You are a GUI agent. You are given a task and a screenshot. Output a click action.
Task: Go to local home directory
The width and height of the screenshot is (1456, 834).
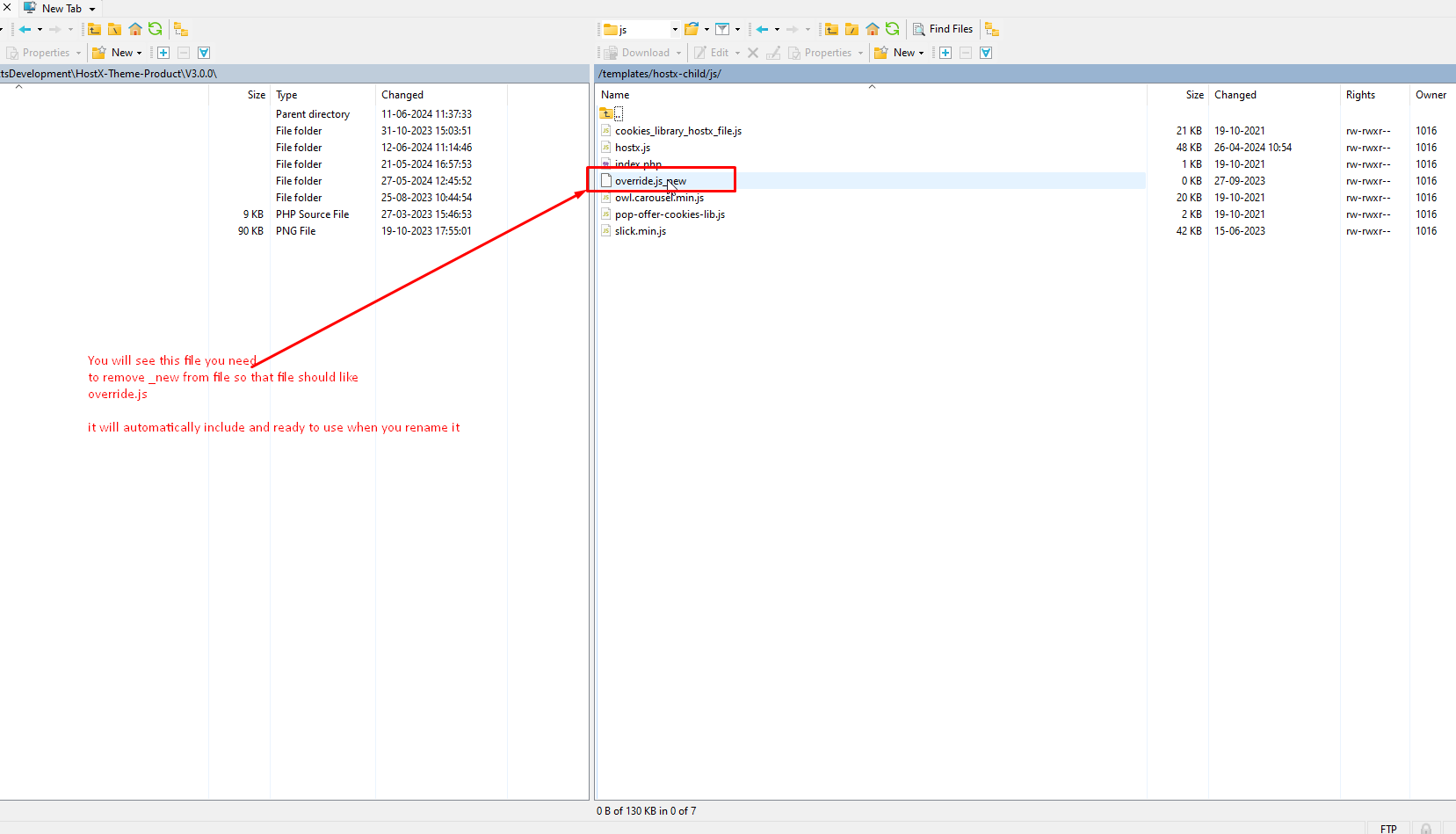pos(134,29)
